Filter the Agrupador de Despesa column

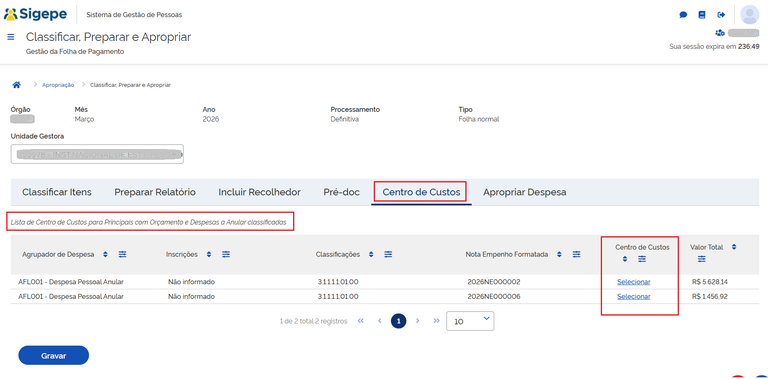coord(122,255)
